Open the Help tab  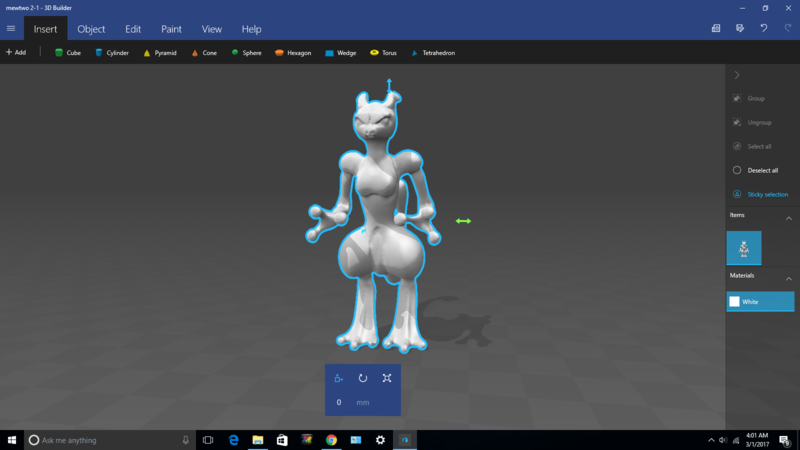pos(252,29)
